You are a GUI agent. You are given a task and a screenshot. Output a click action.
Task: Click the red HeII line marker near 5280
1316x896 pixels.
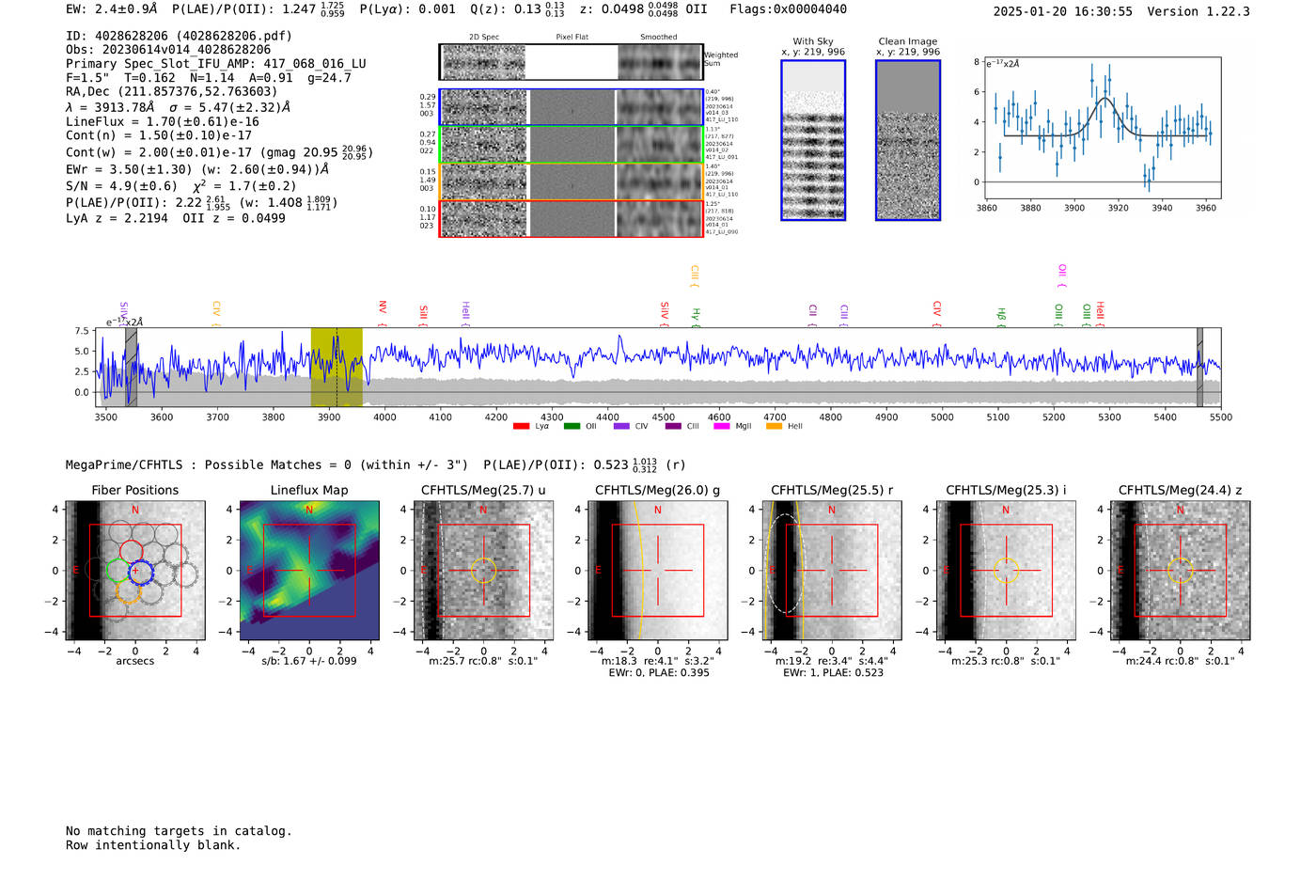(1100, 315)
